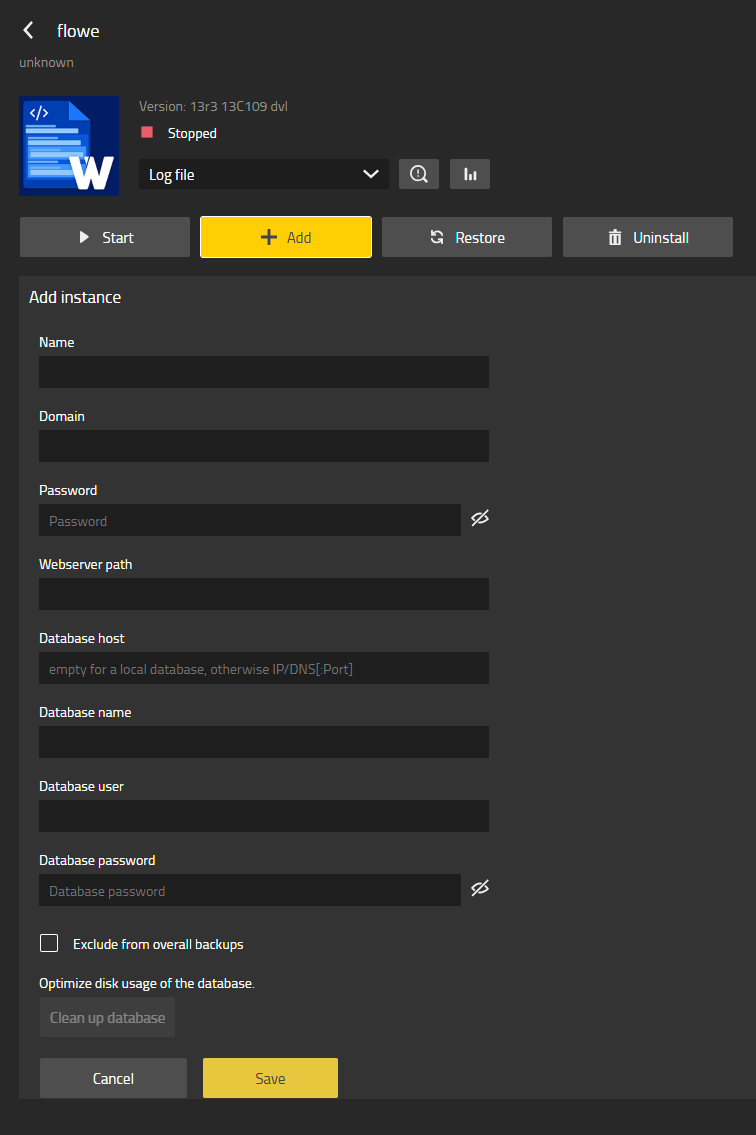Click the red Stopped status indicator
Image resolution: width=756 pixels, height=1135 pixels.
click(x=147, y=133)
